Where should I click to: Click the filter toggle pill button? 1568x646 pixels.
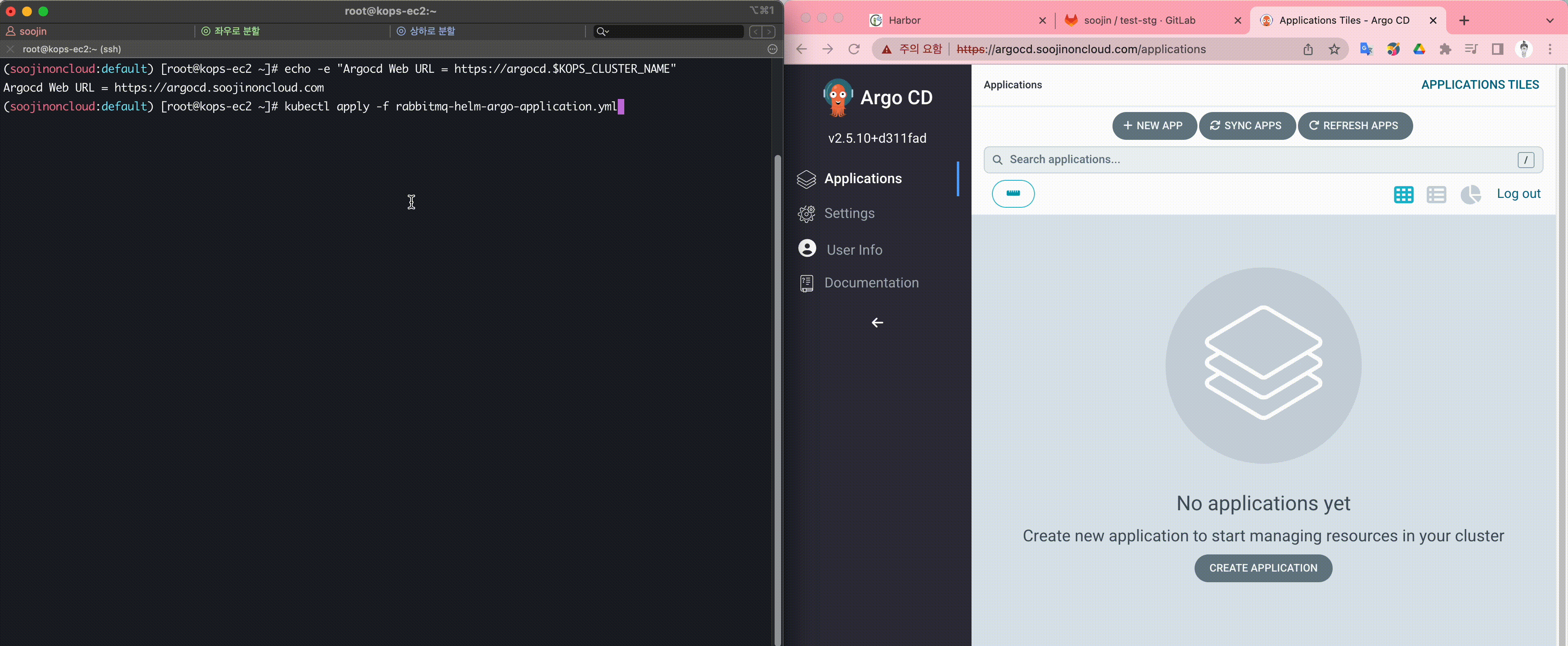click(x=1012, y=194)
